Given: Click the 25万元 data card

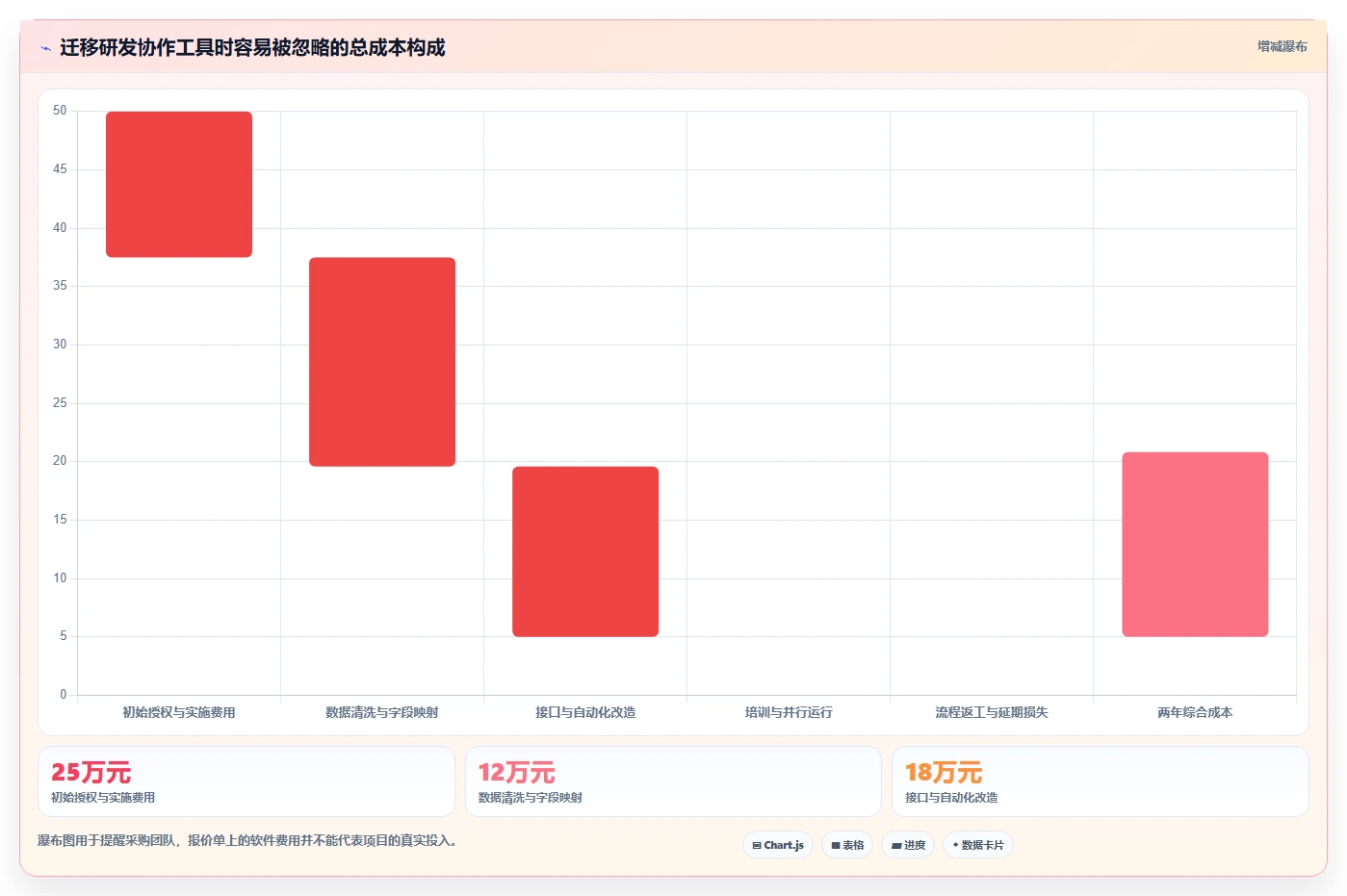Looking at the screenshot, I should click(246, 781).
